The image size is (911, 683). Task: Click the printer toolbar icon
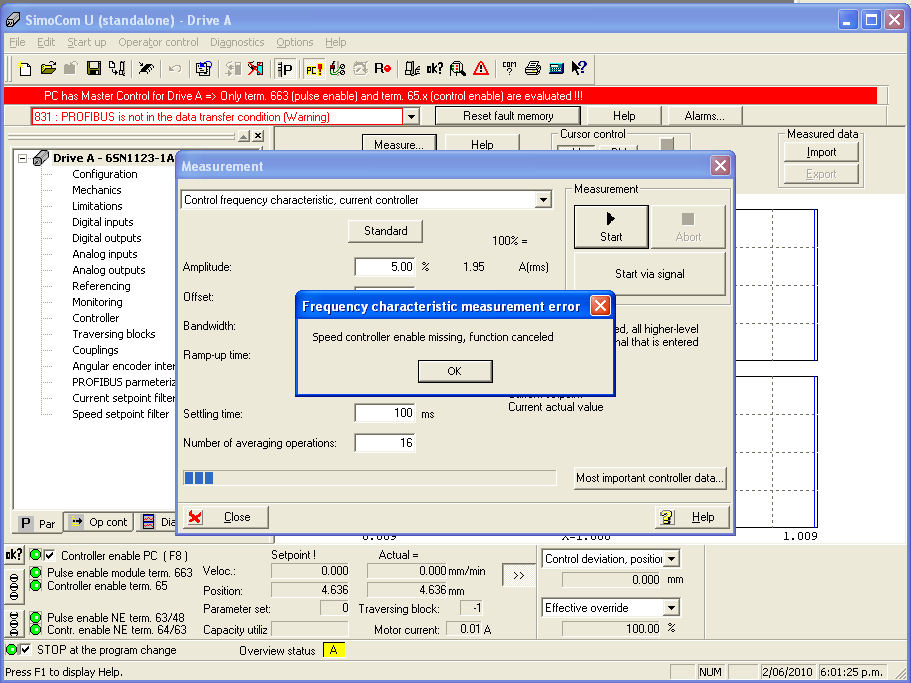click(x=533, y=69)
